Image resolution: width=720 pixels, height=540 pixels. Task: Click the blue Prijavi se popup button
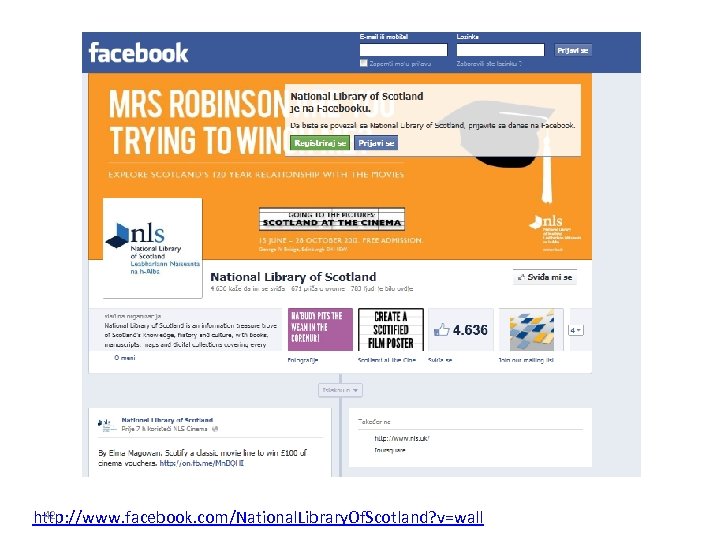[x=376, y=143]
